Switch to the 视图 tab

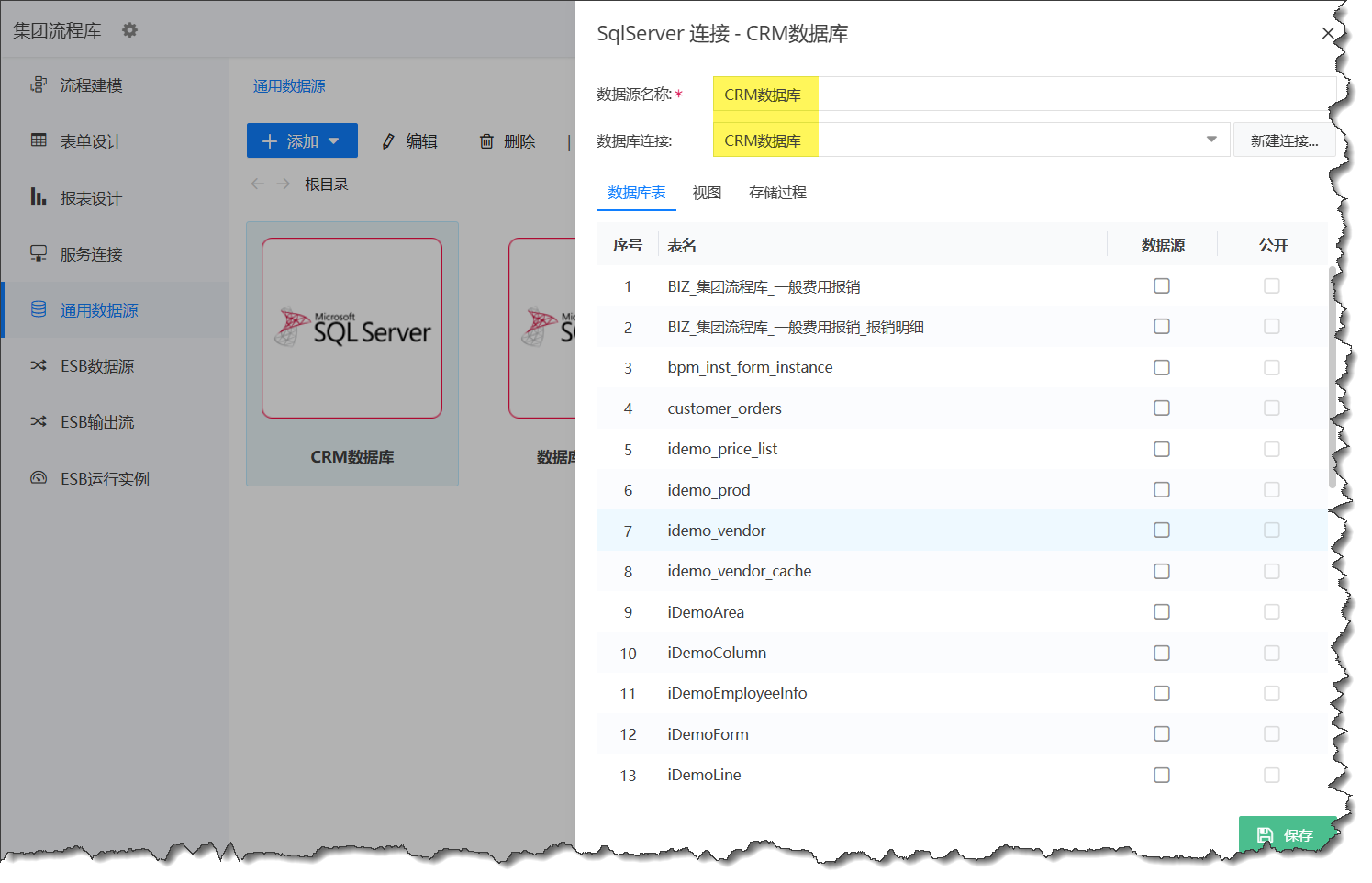[x=707, y=193]
